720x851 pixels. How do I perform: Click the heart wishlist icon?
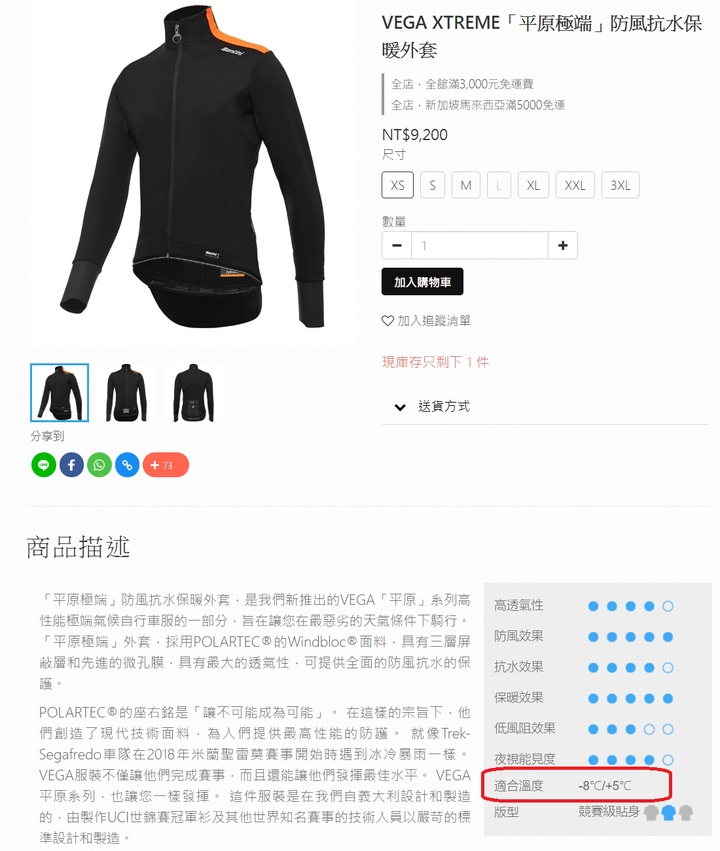pos(387,321)
